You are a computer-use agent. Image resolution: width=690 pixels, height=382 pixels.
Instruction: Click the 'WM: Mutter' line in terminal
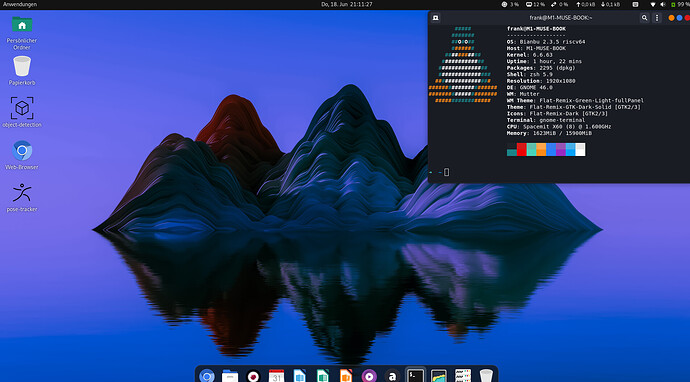coord(523,94)
